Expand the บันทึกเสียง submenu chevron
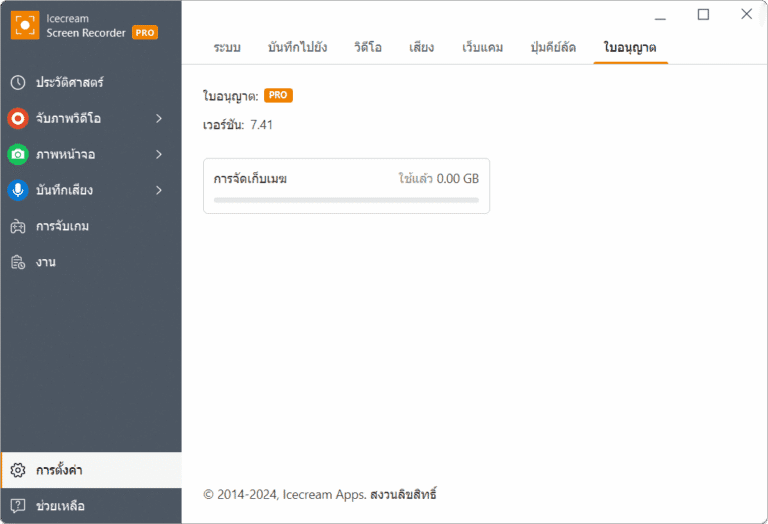Viewport: 768px width, 524px height. pyautogui.click(x=159, y=190)
